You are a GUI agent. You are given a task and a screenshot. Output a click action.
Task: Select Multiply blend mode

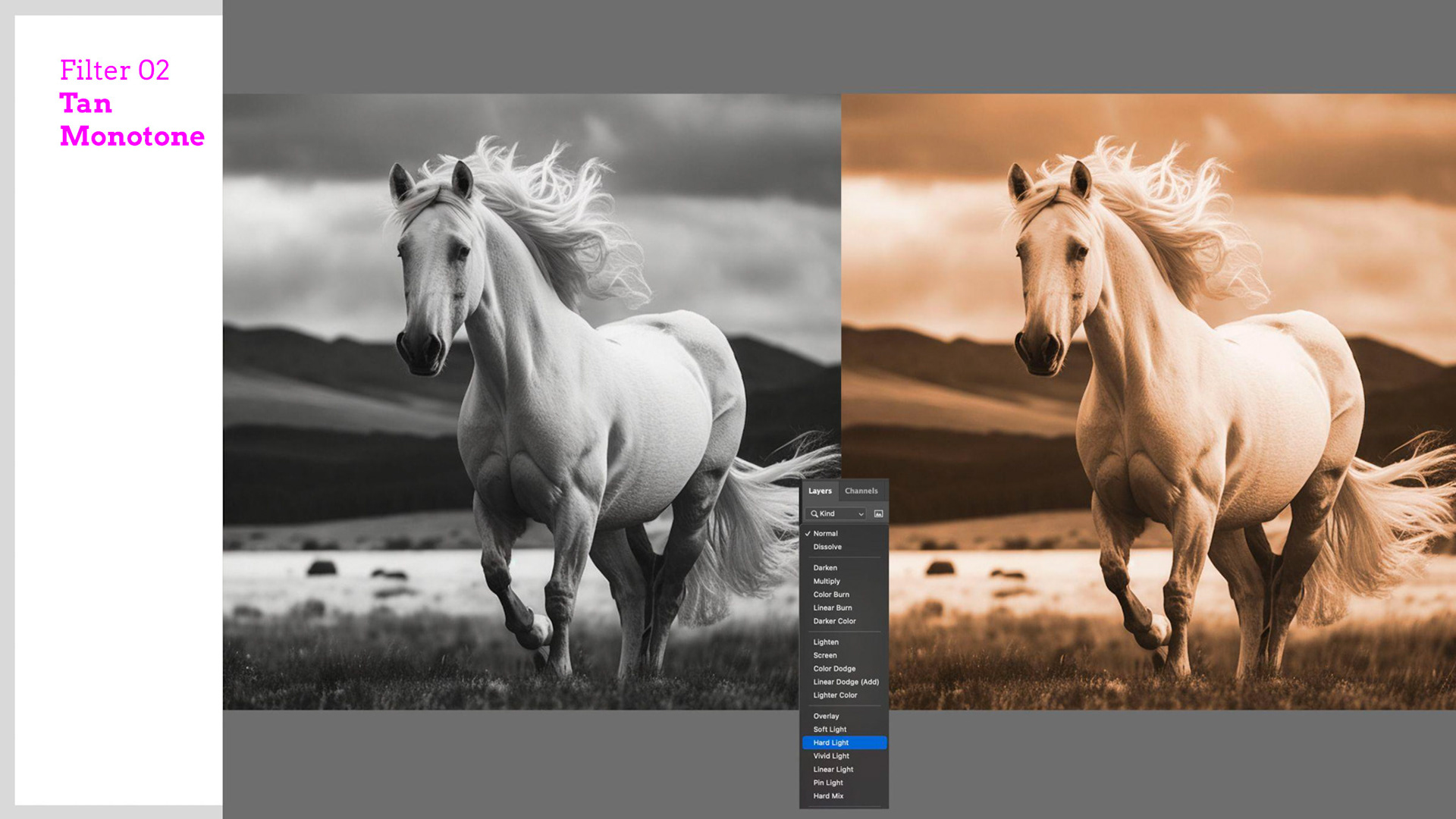(826, 581)
